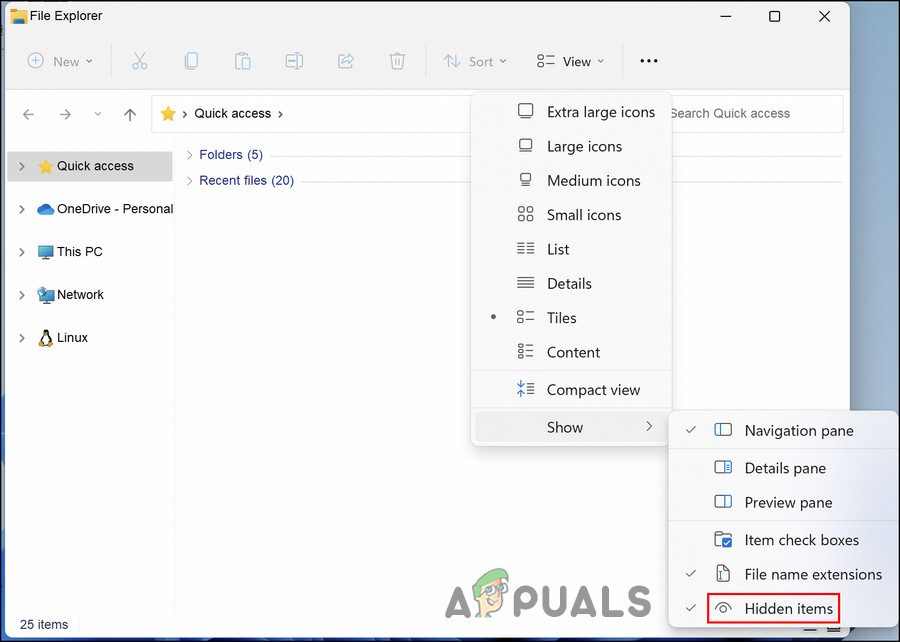
Task: Click the 25 items status text
Action: click(44, 624)
